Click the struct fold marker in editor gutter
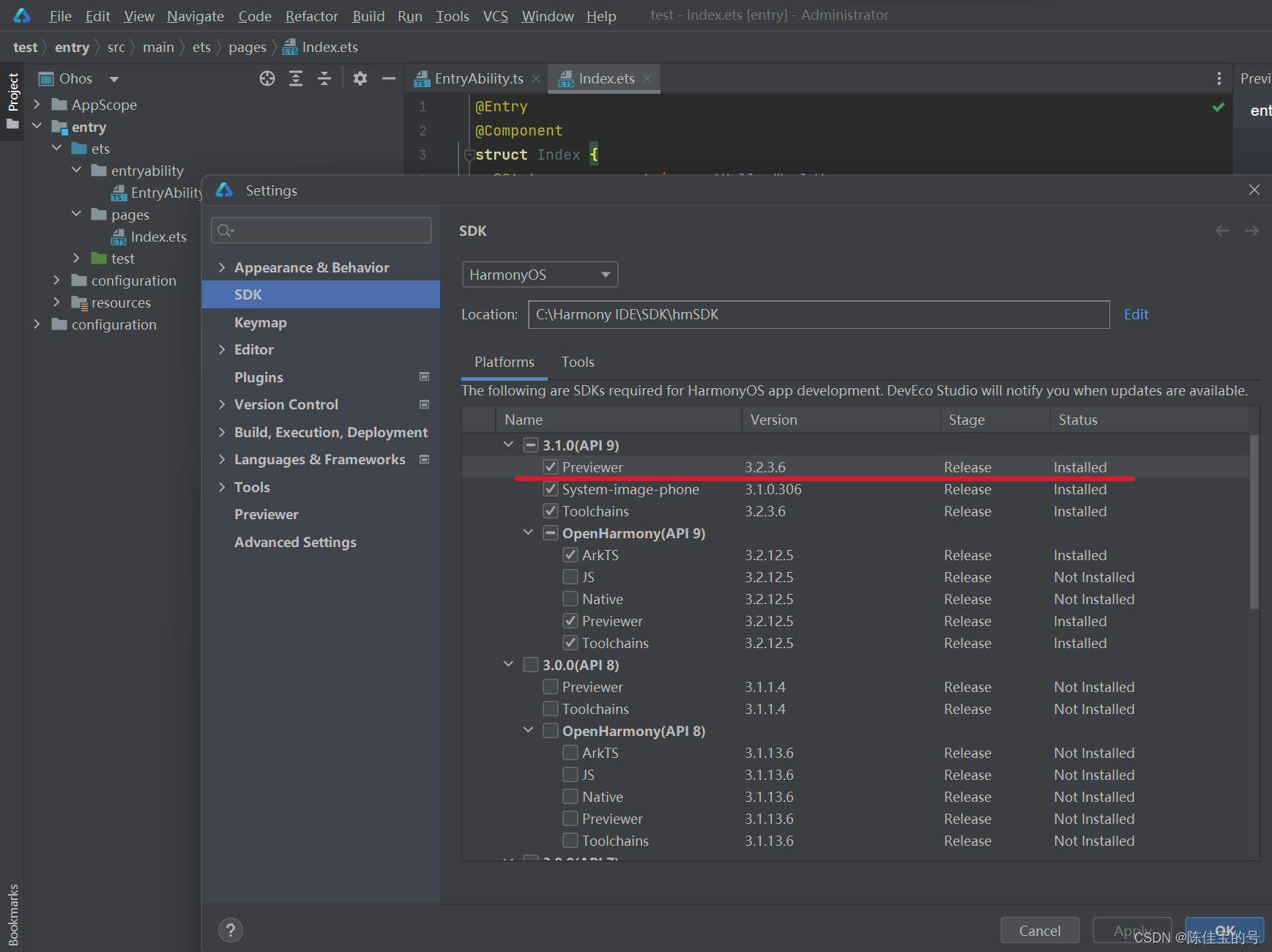Viewport: 1272px width, 952px height. (469, 155)
